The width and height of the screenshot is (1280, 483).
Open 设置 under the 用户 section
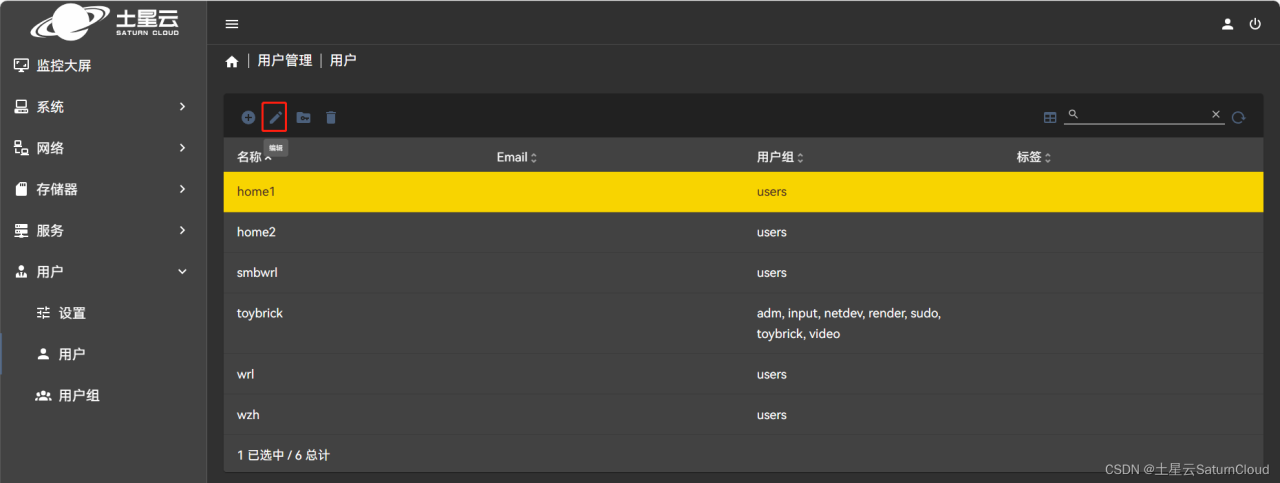click(72, 313)
